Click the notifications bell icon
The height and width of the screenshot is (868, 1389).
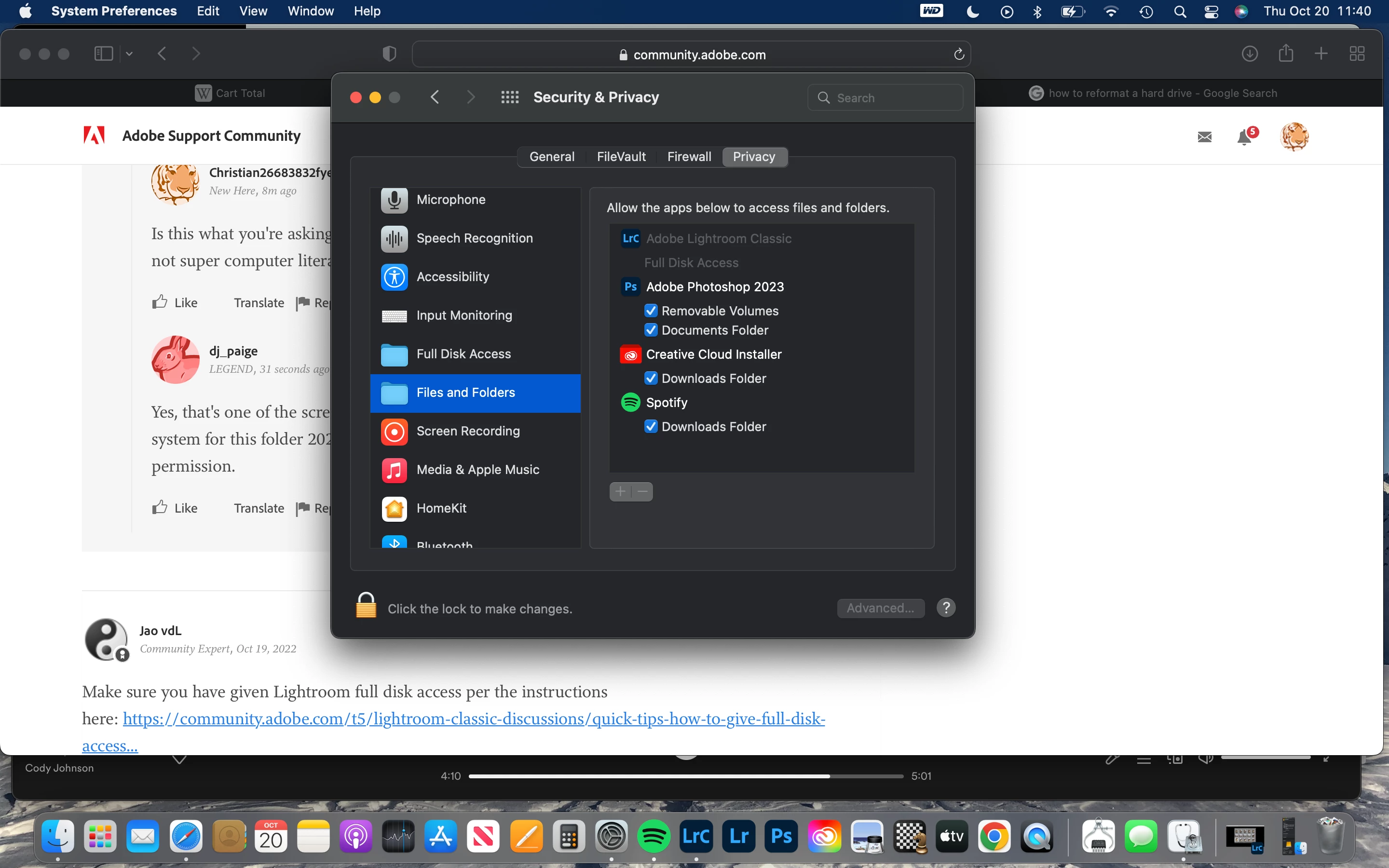[1244, 137]
